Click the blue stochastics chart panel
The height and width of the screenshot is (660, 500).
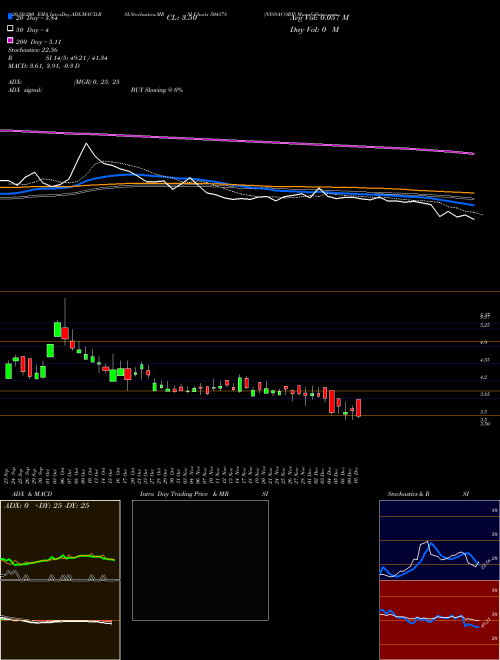[x=439, y=540]
